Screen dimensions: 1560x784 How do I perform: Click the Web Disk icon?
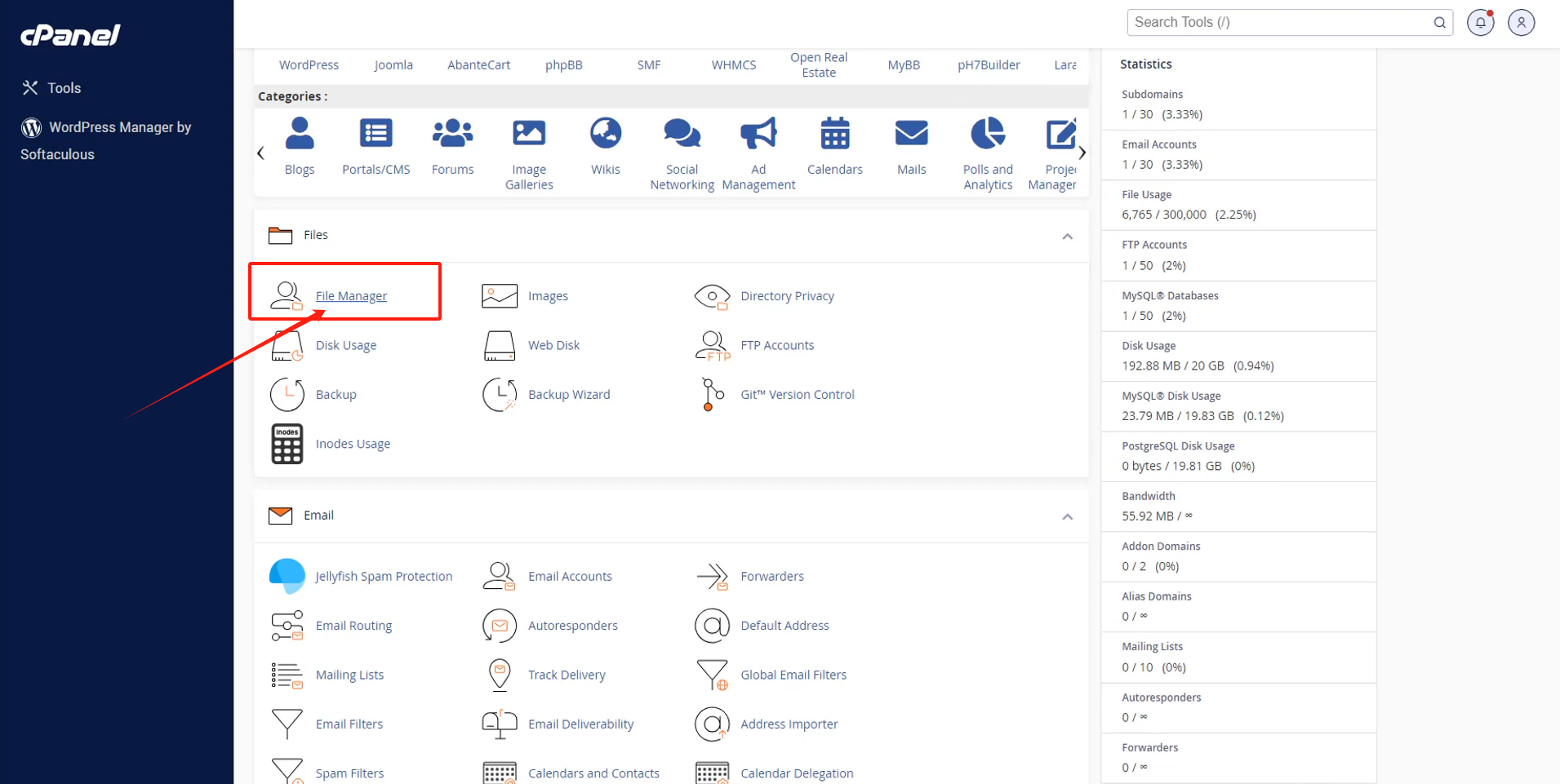click(x=499, y=345)
